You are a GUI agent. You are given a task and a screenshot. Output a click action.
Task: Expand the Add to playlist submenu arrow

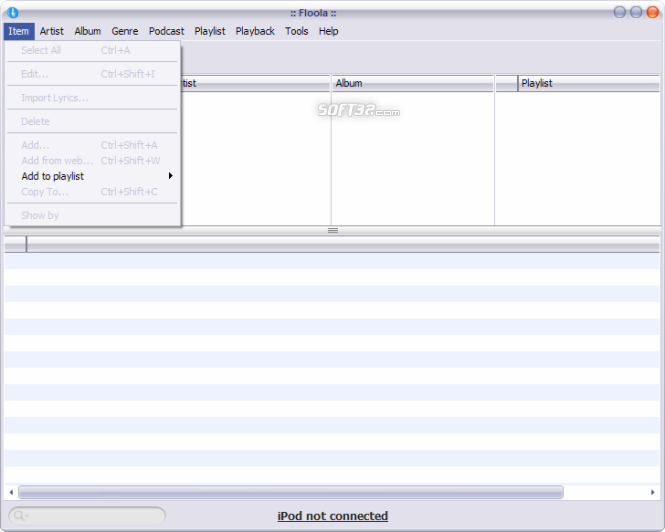171,176
